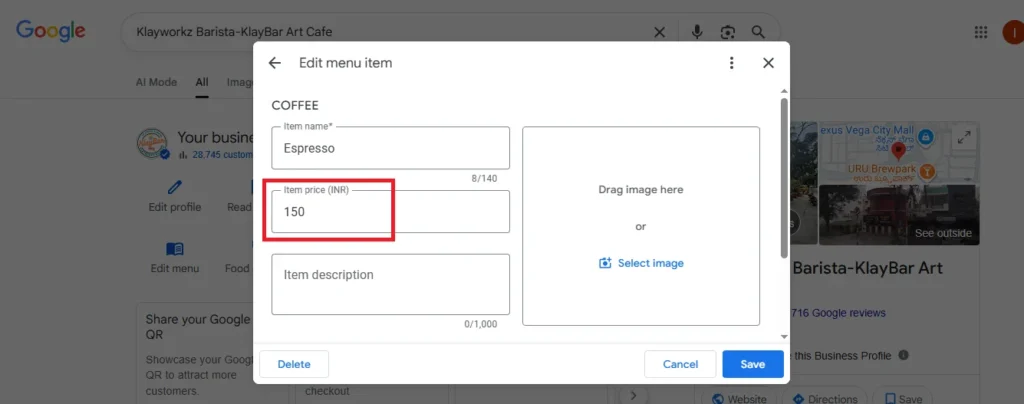Go to the Google logo home
Viewport: 1024px width, 404px height.
tap(51, 31)
